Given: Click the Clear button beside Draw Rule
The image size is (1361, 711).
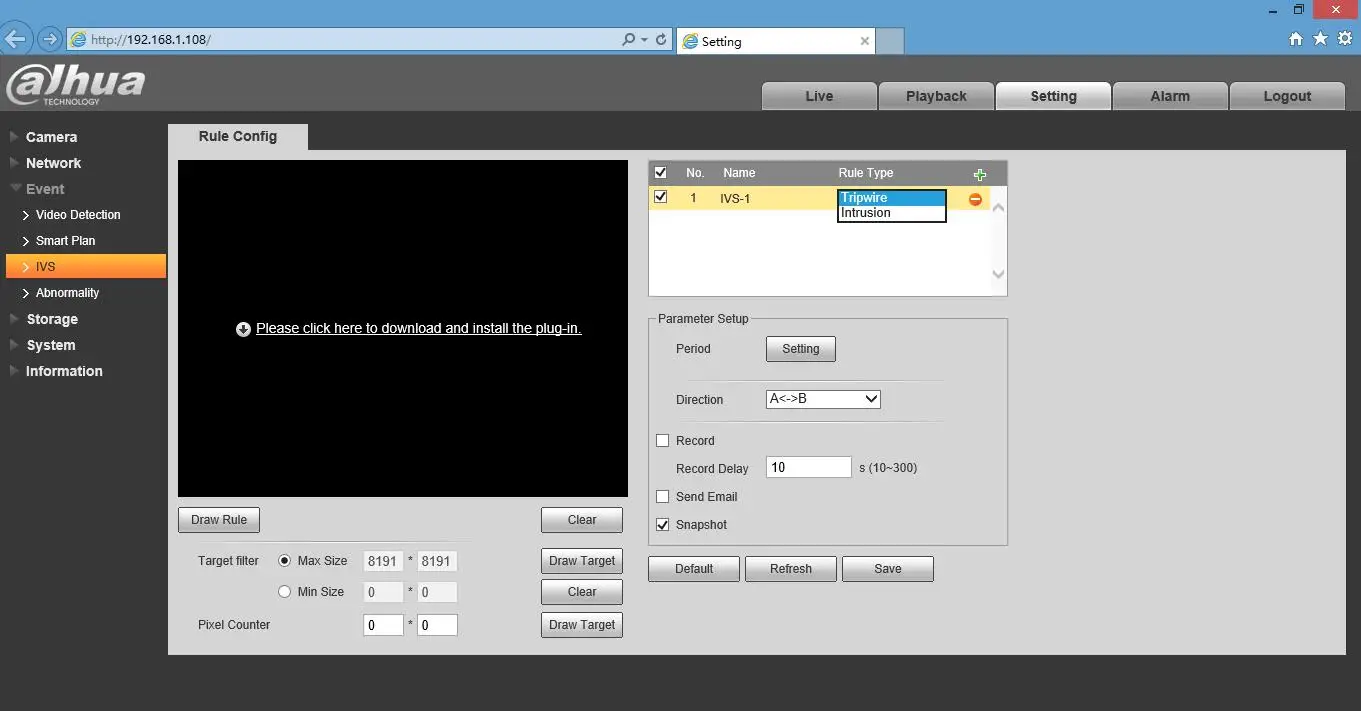Looking at the screenshot, I should point(582,520).
